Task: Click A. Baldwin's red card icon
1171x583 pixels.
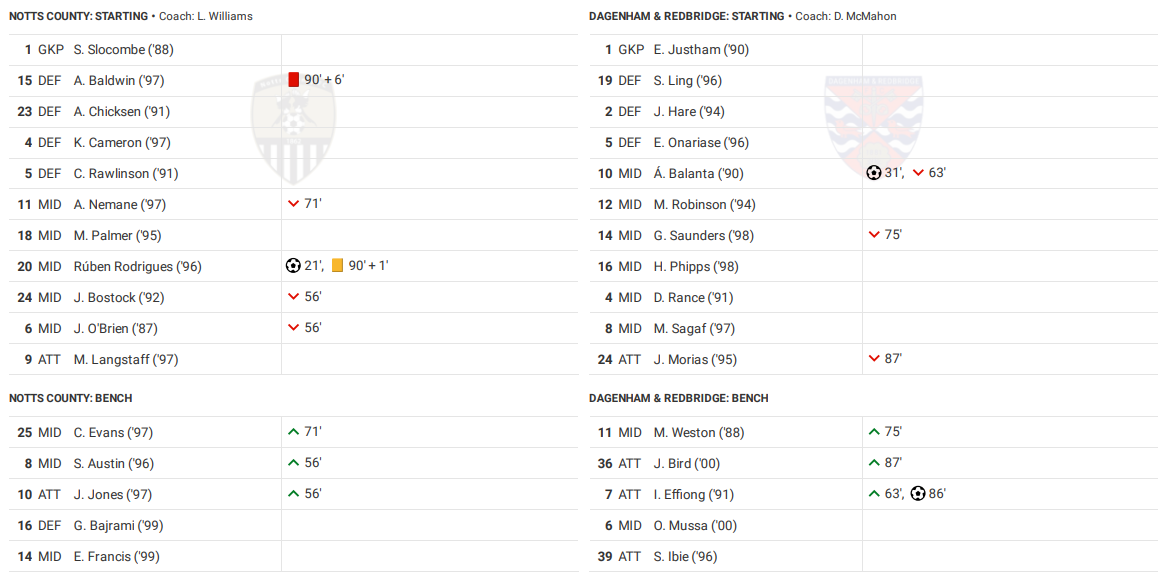Action: click(294, 80)
